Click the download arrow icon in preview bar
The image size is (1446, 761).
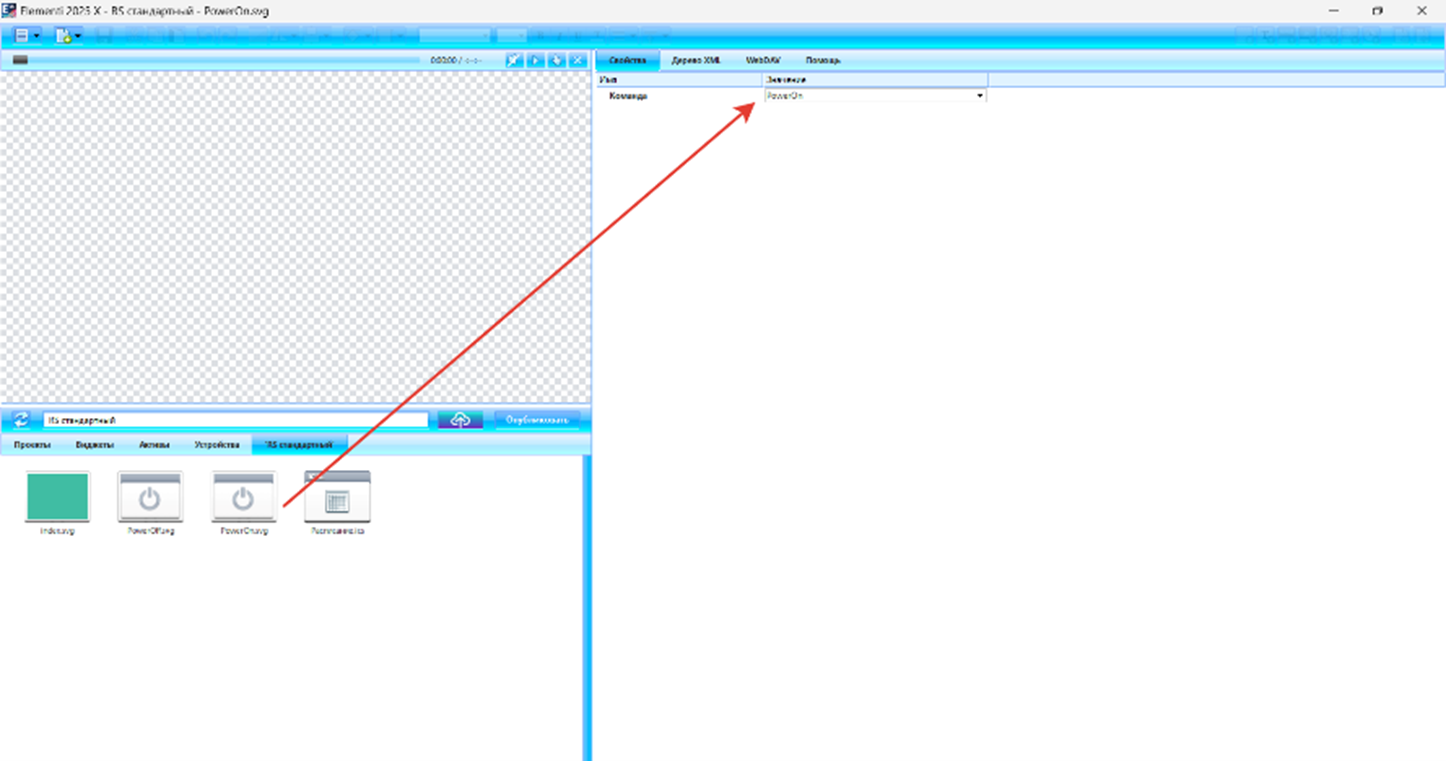pyautogui.click(x=557, y=61)
